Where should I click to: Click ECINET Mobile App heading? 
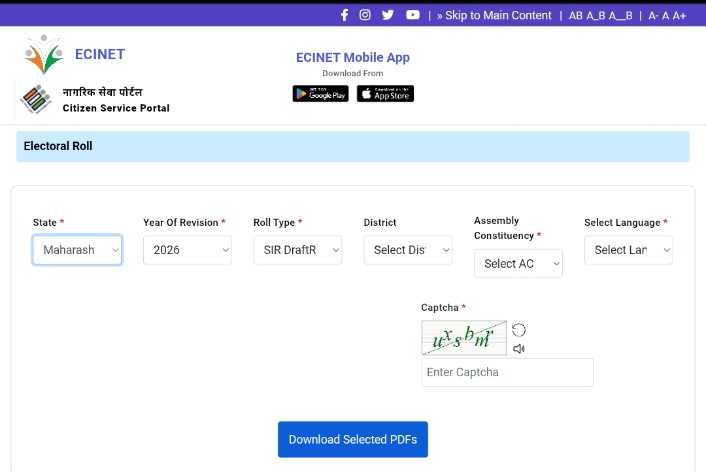click(353, 58)
